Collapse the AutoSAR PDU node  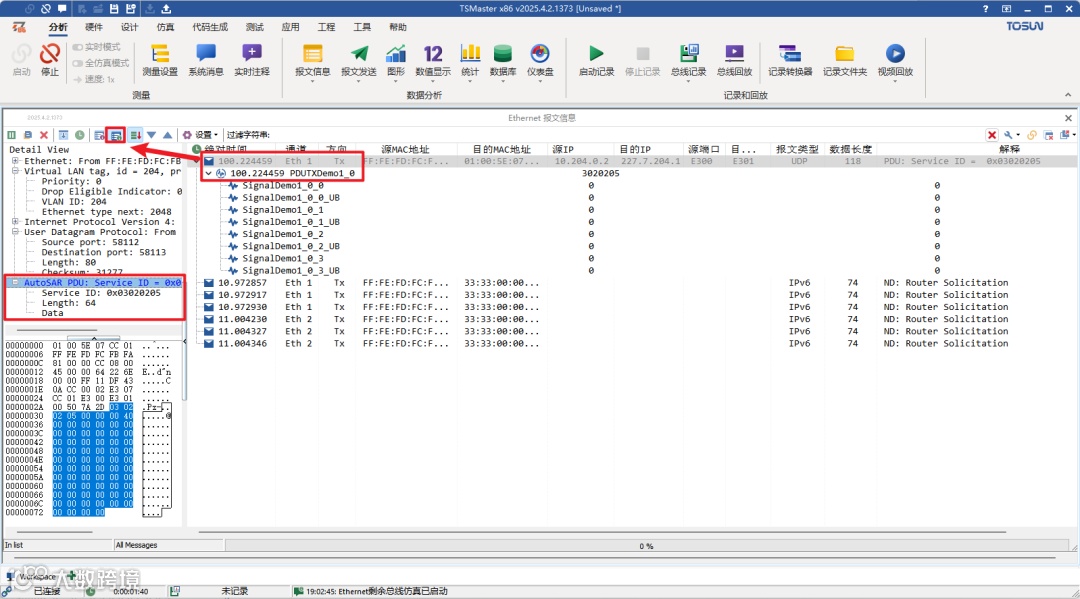tap(15, 282)
